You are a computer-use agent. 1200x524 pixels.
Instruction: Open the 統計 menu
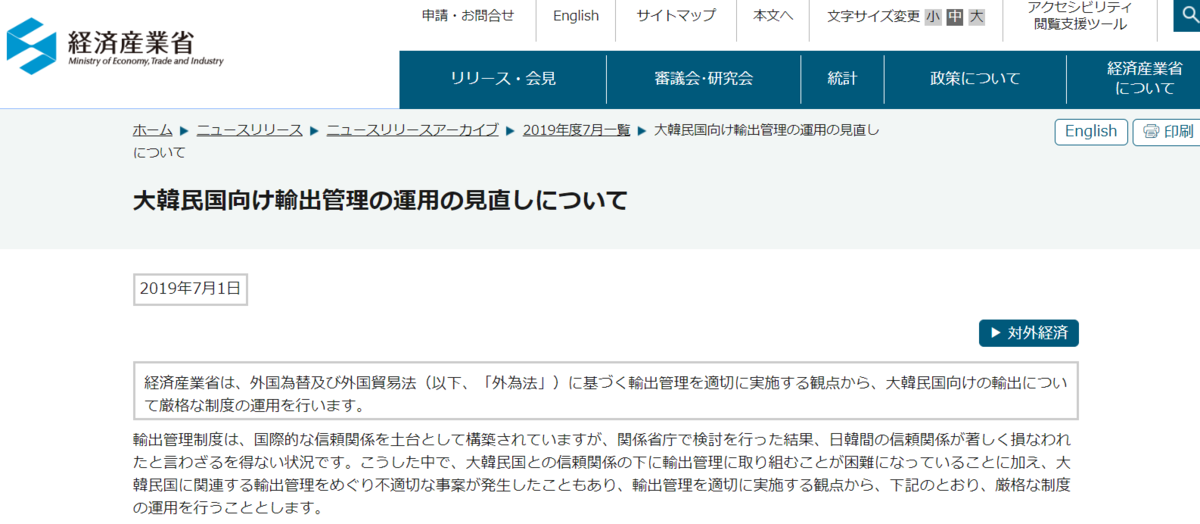coord(843,79)
